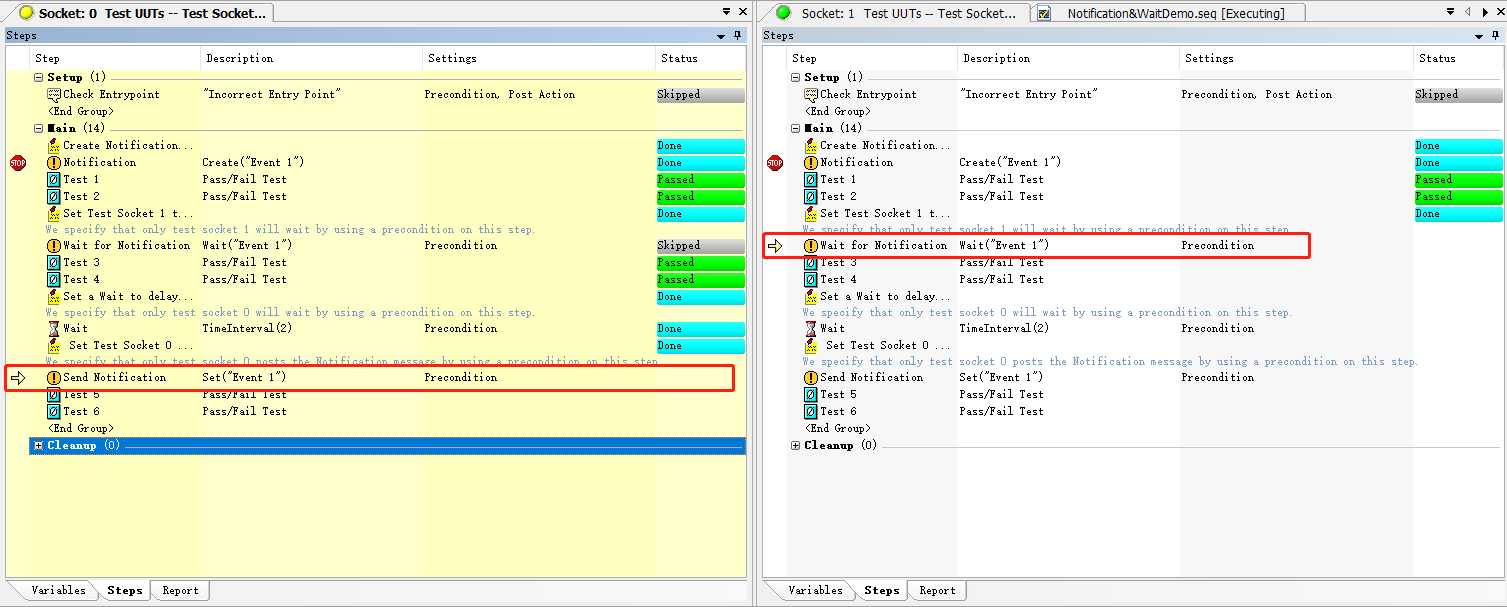
Task: Click the Description column header in Socket 0
Action: (x=311, y=58)
